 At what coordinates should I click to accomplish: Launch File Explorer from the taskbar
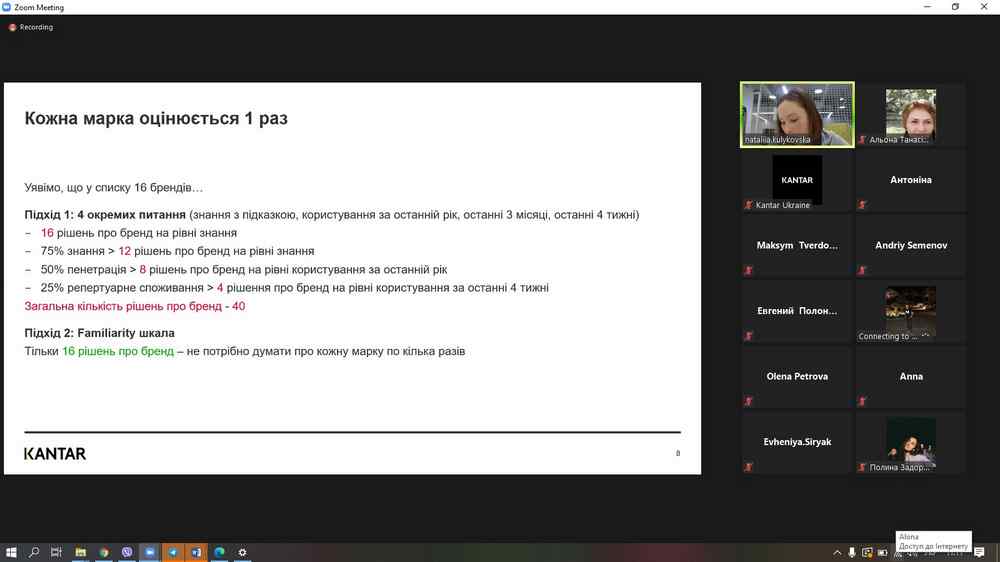81,552
